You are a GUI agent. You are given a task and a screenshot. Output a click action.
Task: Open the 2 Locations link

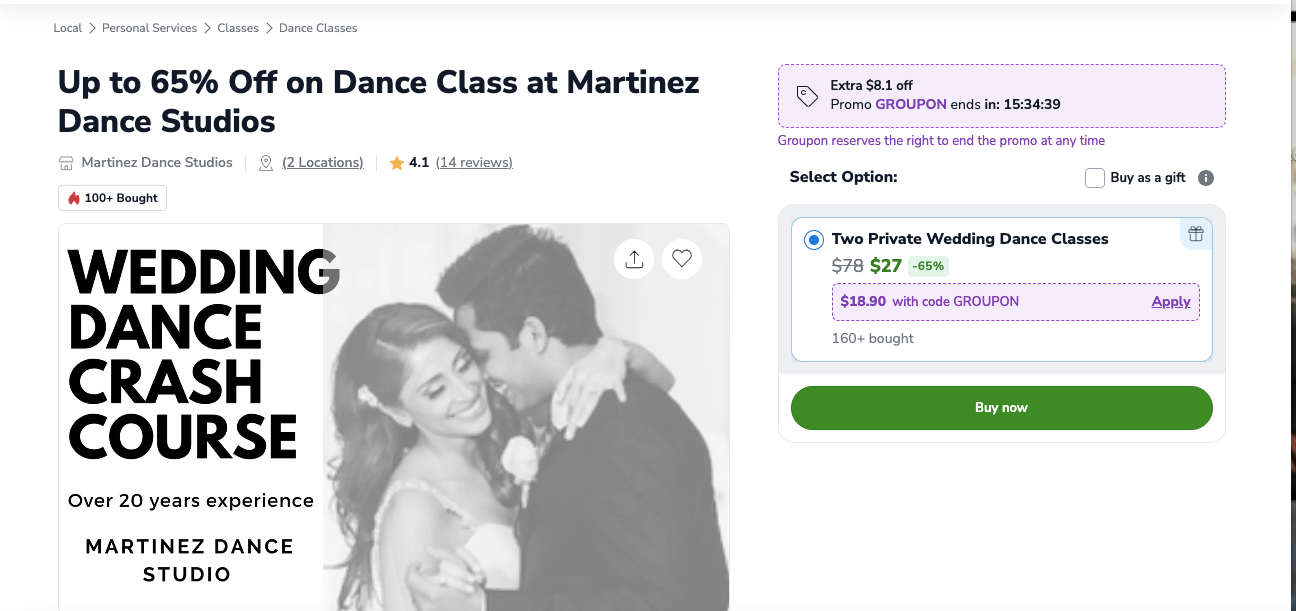323,163
